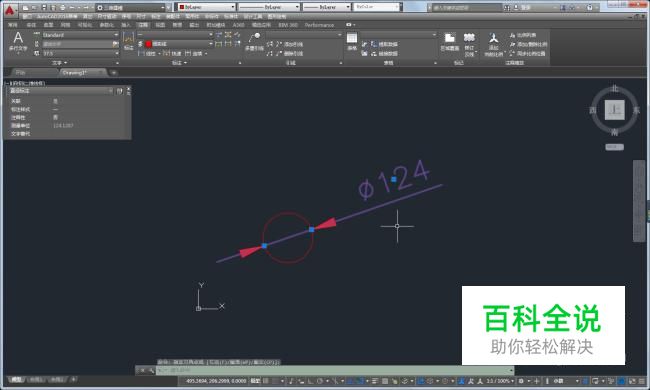Click the Add Leader icon
The width and height of the screenshot is (650, 390).
[279, 44]
